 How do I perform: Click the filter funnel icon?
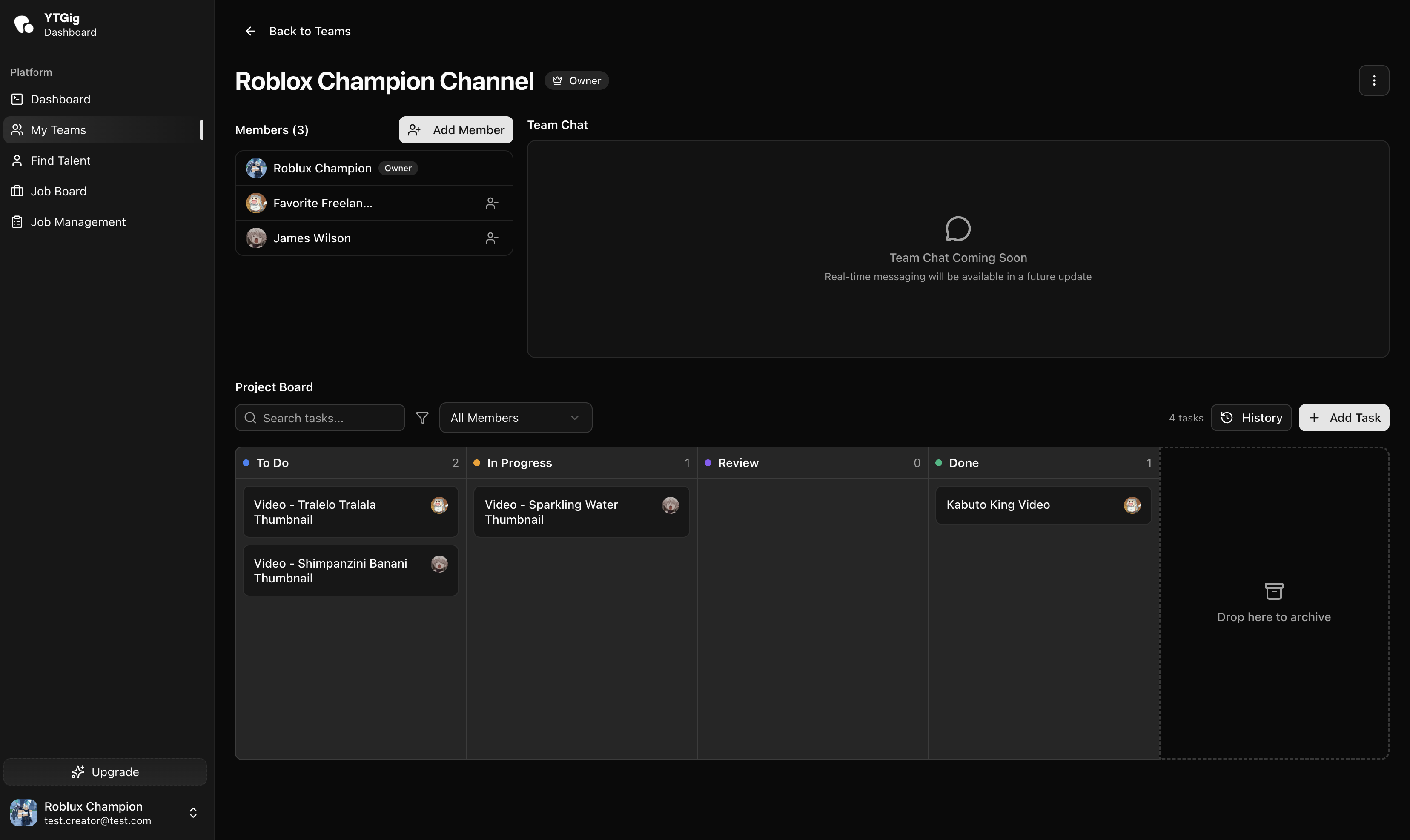pos(422,418)
